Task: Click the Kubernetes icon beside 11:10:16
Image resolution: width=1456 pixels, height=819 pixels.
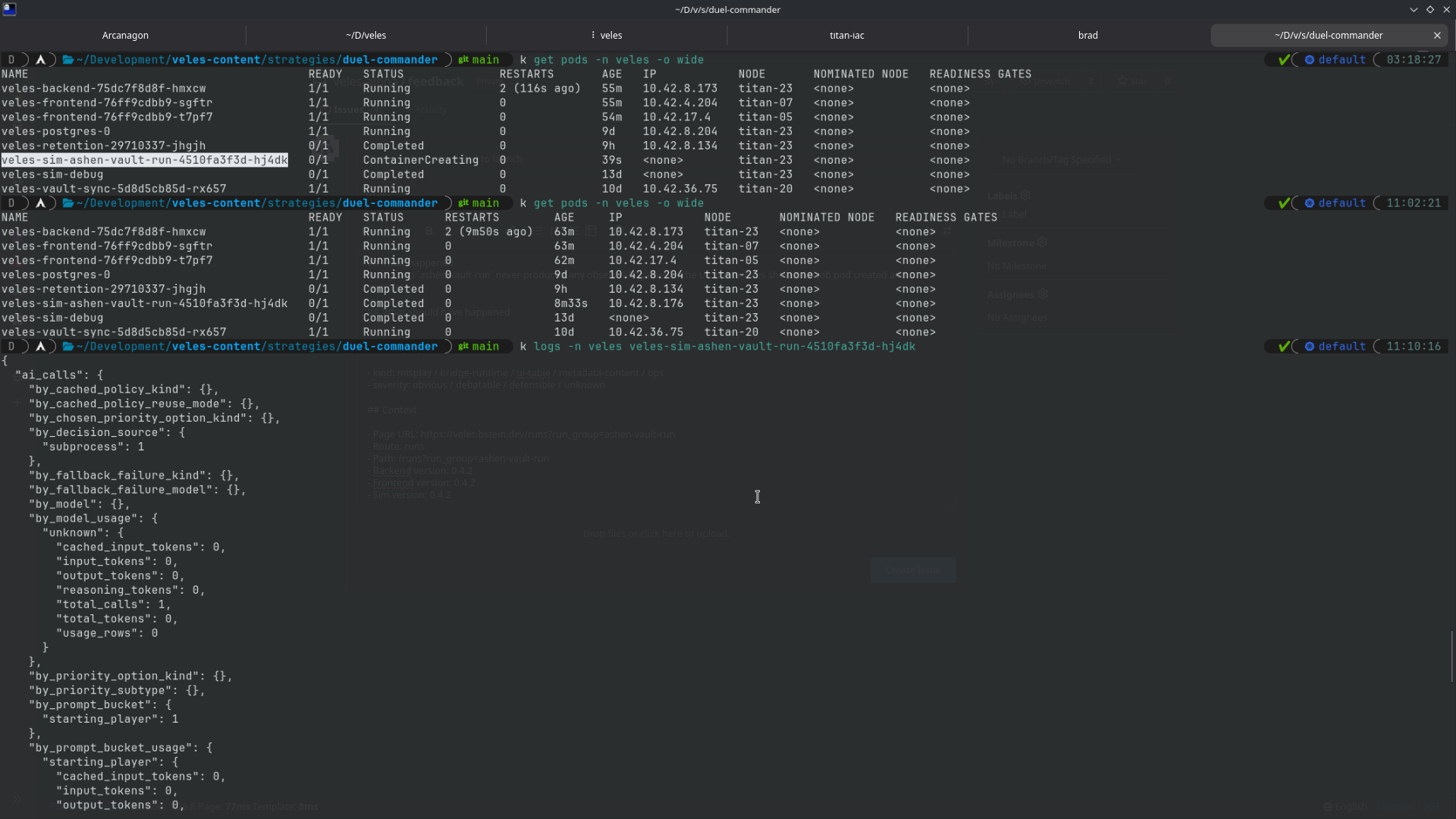Action: click(1310, 347)
